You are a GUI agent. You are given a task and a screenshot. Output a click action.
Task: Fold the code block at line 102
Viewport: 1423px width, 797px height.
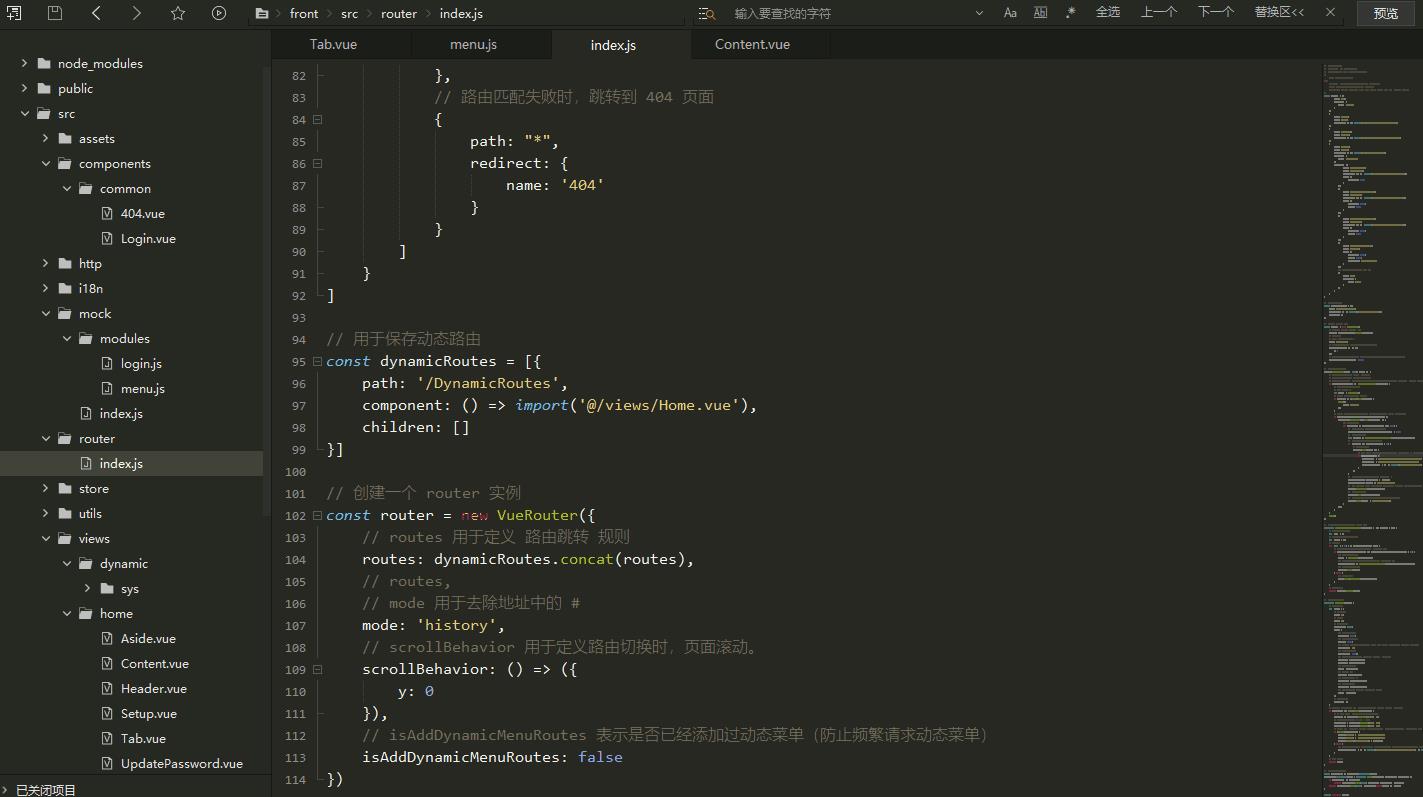click(318, 515)
